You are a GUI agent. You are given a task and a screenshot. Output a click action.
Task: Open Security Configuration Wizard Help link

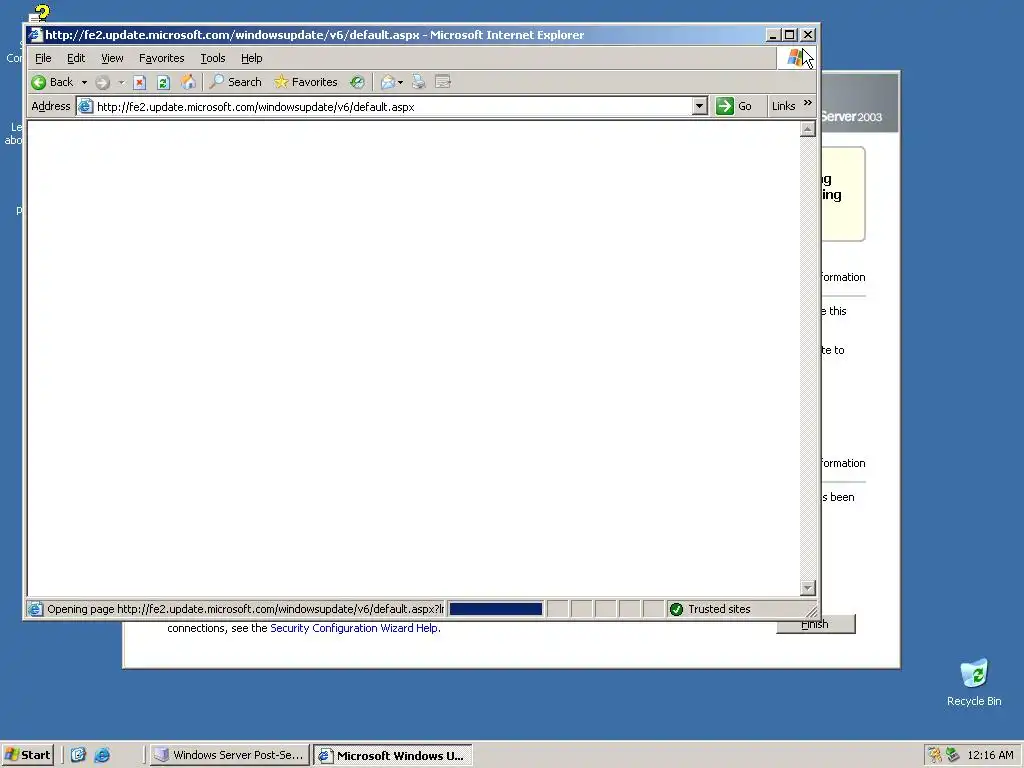click(355, 628)
